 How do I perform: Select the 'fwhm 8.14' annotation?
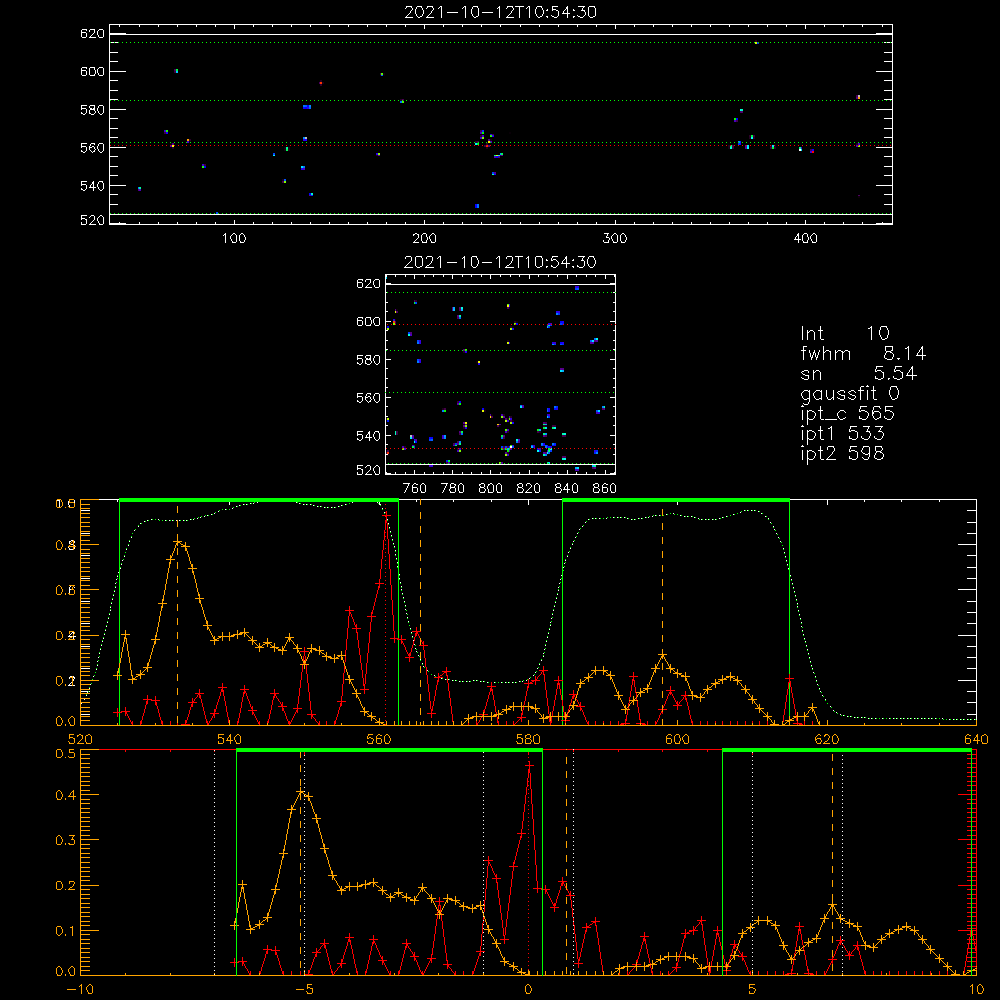863,353
